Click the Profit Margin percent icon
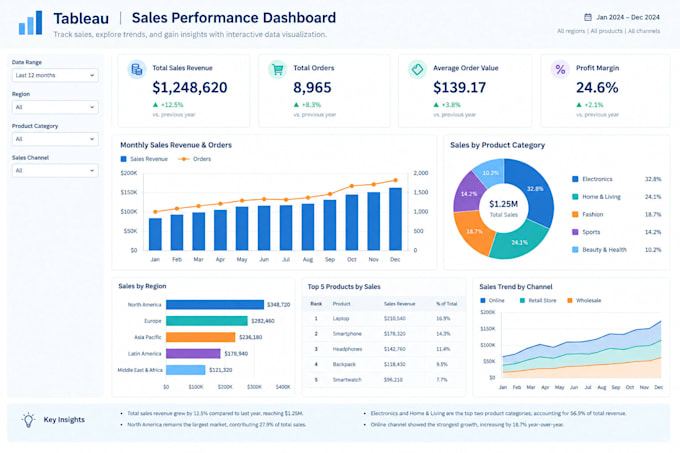 [x=560, y=69]
